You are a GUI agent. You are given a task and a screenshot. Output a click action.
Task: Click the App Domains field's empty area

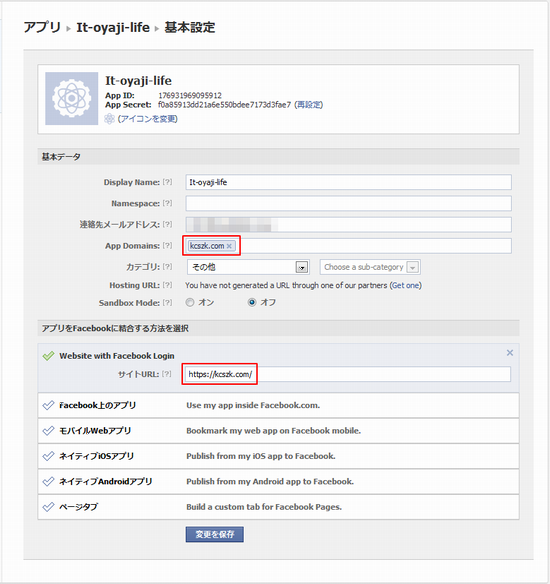pos(374,246)
